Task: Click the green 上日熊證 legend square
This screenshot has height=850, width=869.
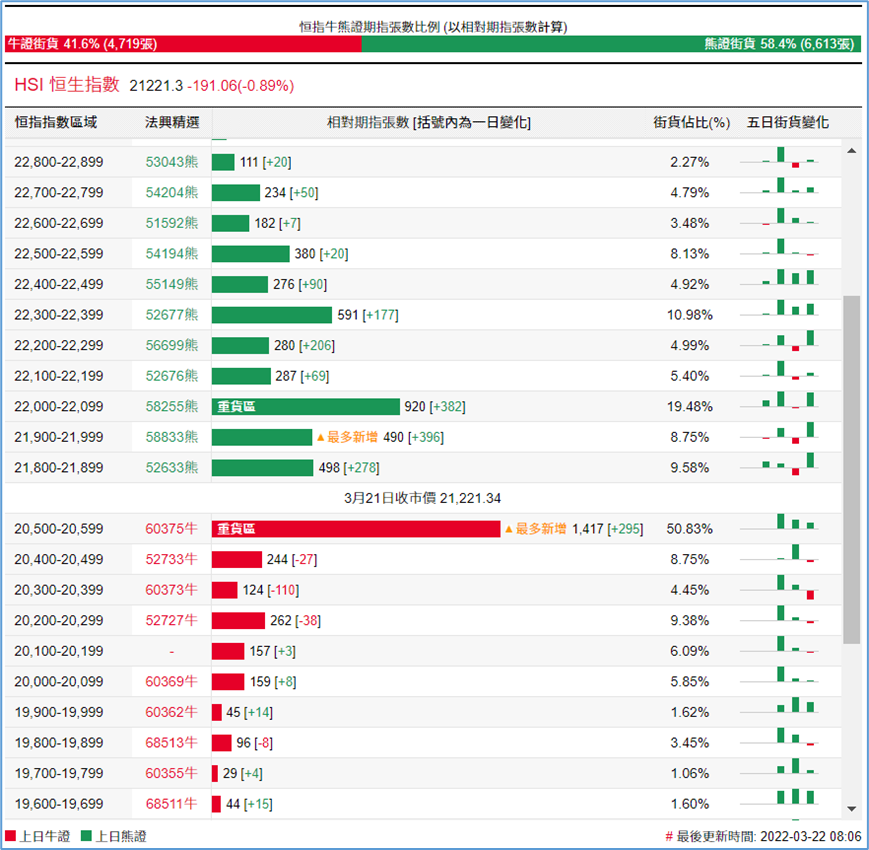Action: tap(87, 836)
